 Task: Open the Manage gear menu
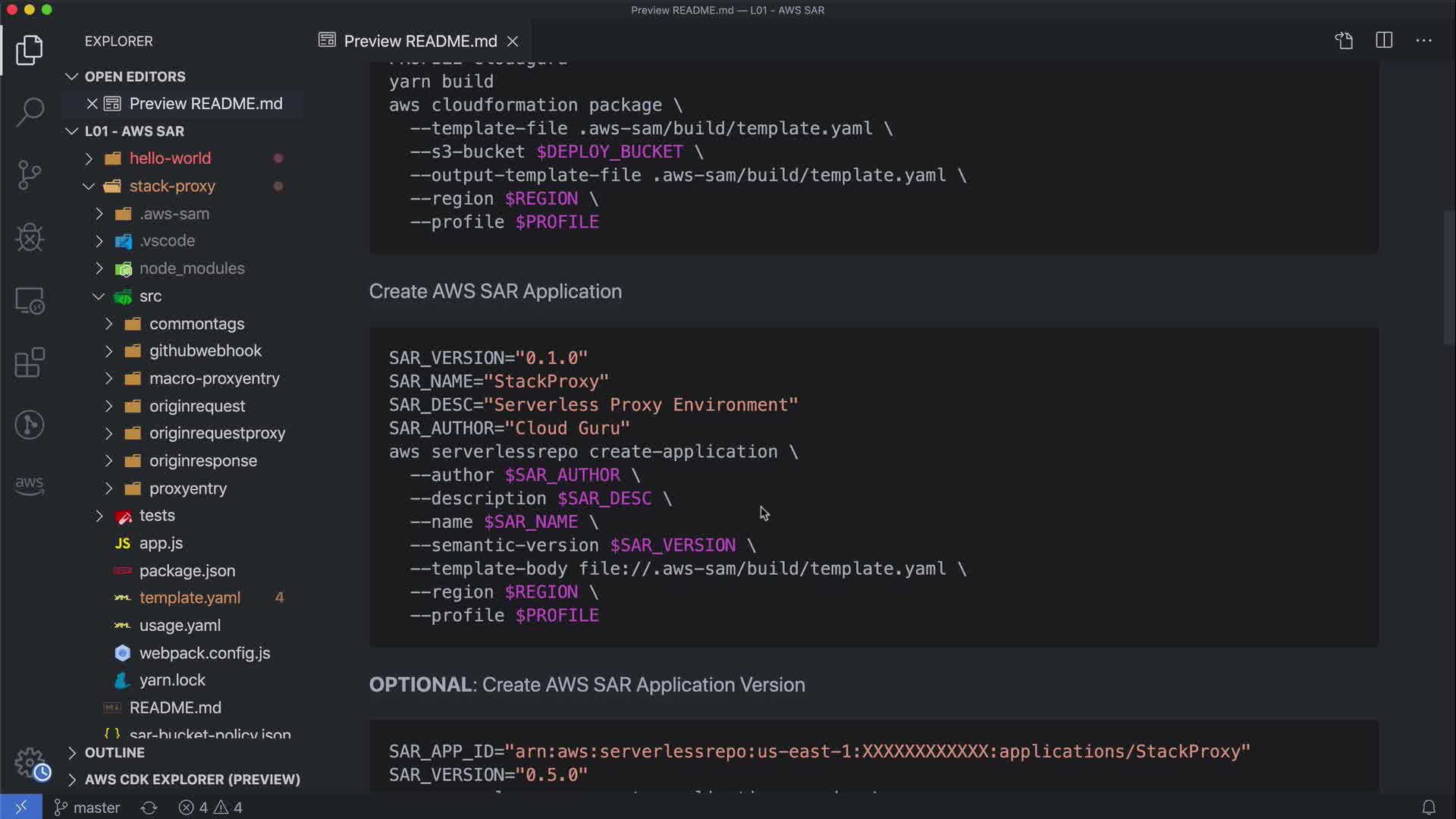(30, 762)
